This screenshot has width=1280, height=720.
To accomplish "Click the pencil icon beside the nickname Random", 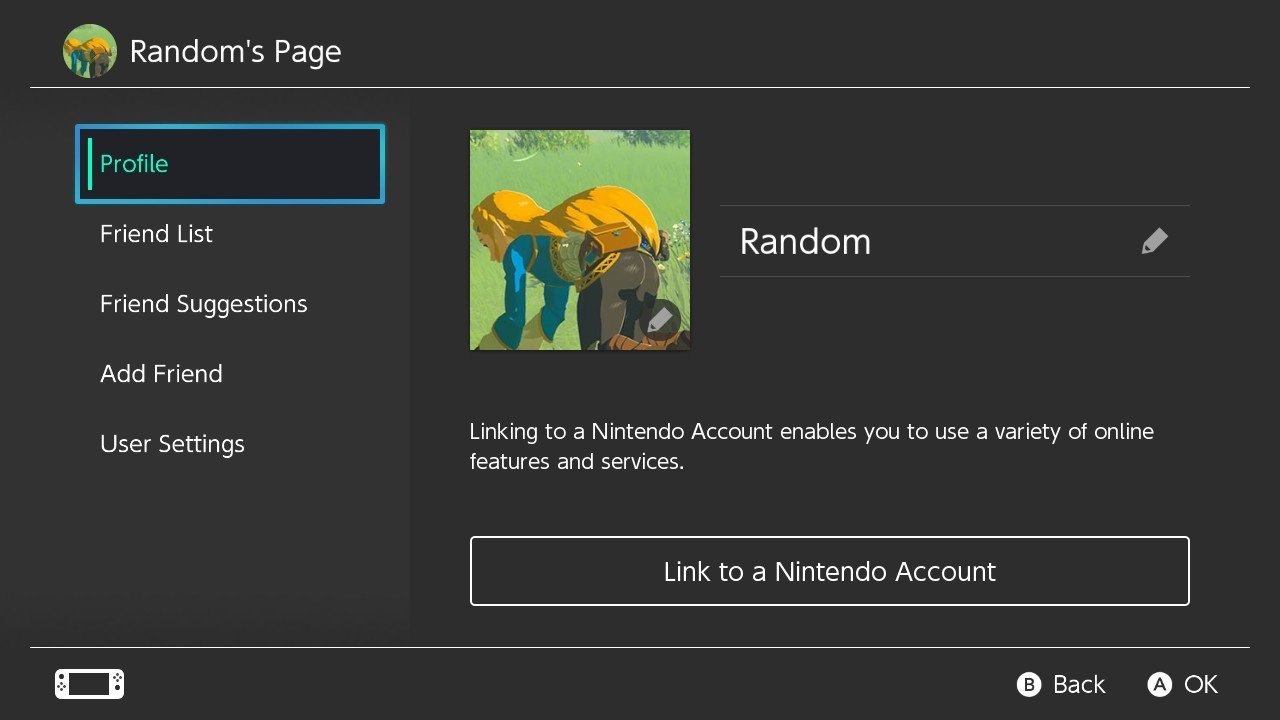I will (1154, 241).
